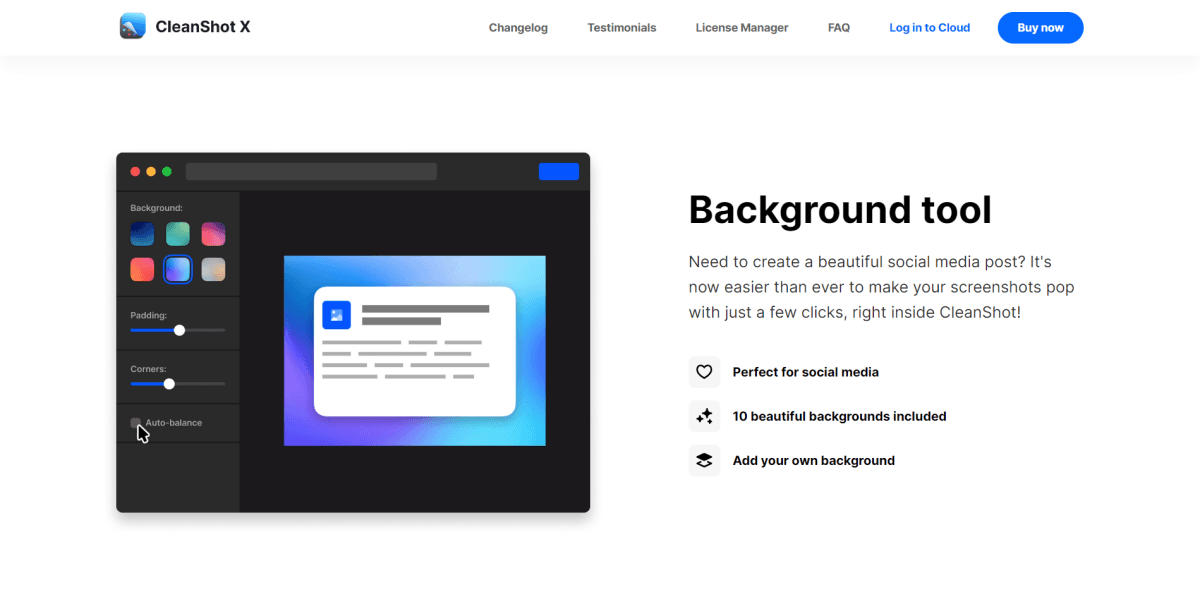
Task: Select the dark blue gradient background swatch
Action: pyautogui.click(x=142, y=234)
